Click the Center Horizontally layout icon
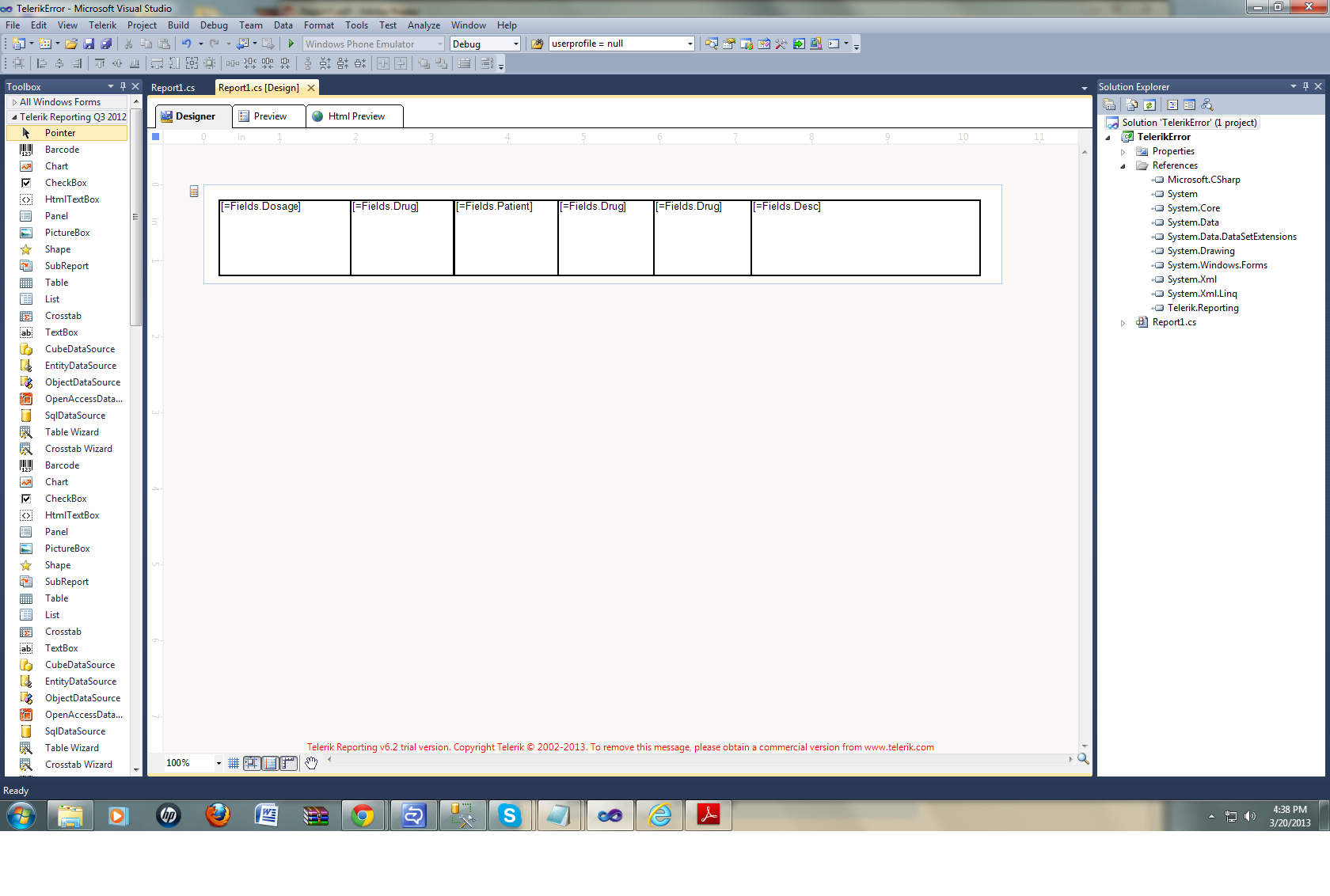This screenshot has height=896, width=1330. [383, 63]
